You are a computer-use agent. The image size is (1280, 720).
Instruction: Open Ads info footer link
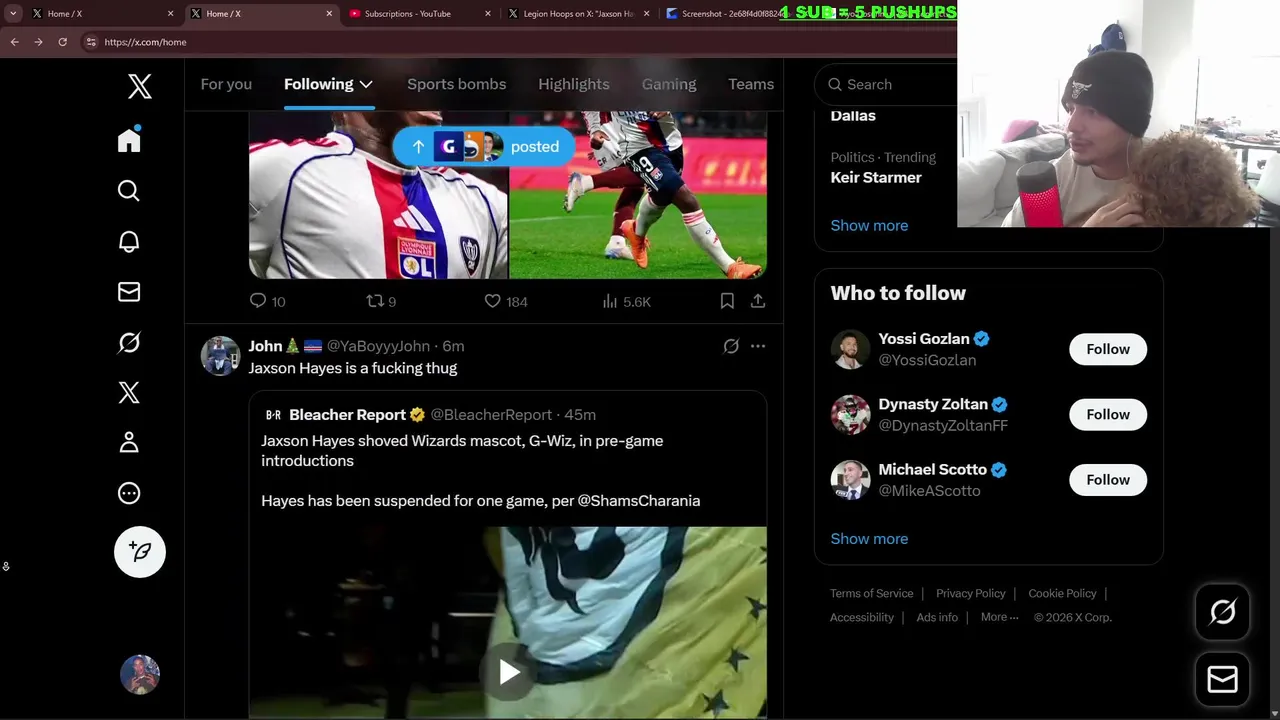point(937,617)
